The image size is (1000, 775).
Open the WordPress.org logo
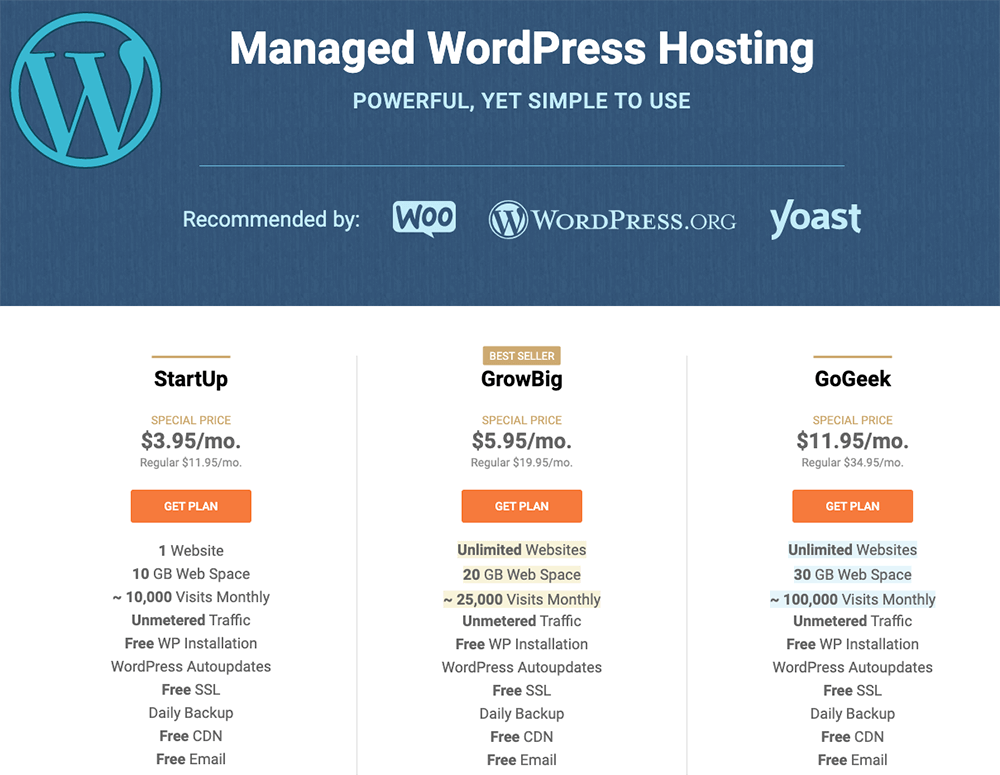612,220
